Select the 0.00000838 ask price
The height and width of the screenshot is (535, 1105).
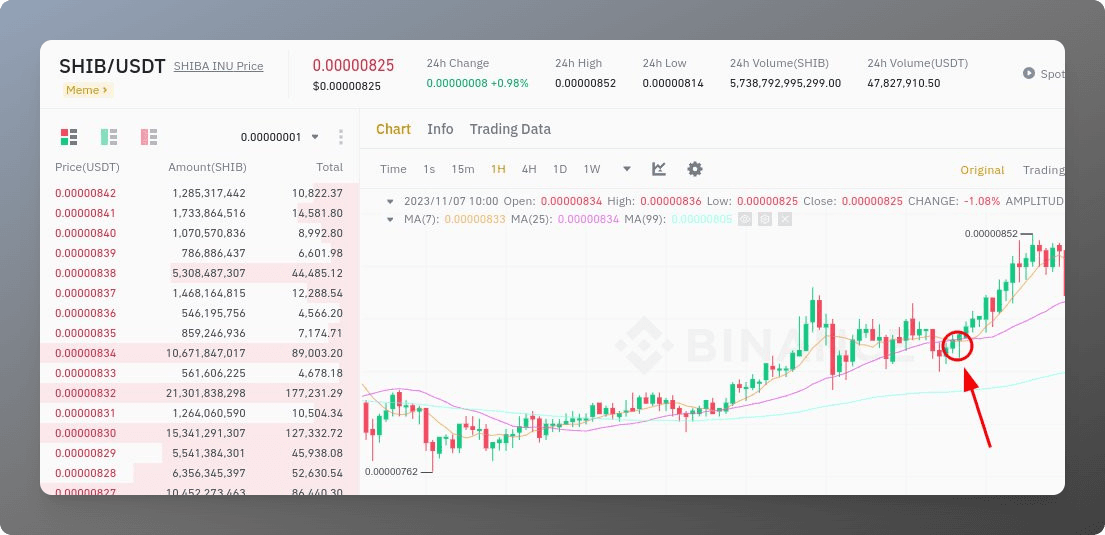(x=85, y=273)
